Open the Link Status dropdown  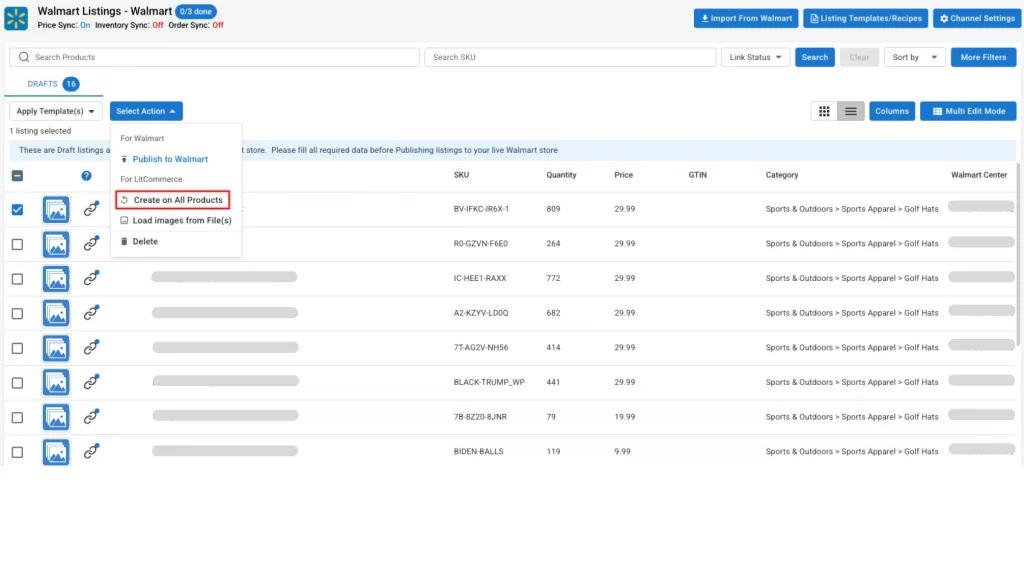pyautogui.click(x=756, y=57)
